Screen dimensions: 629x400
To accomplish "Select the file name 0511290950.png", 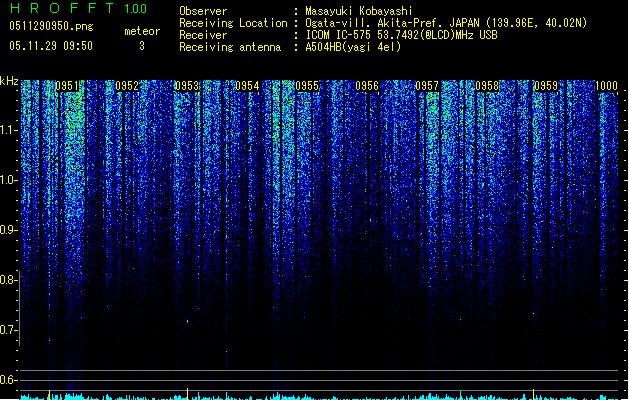I will (x=51, y=27).
